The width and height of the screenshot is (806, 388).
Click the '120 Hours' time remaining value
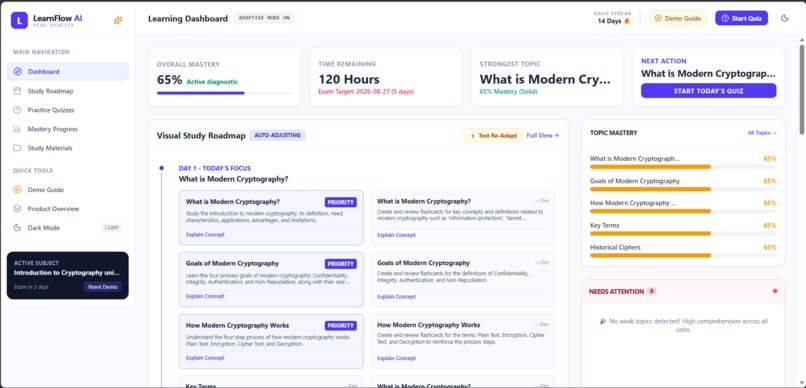349,80
